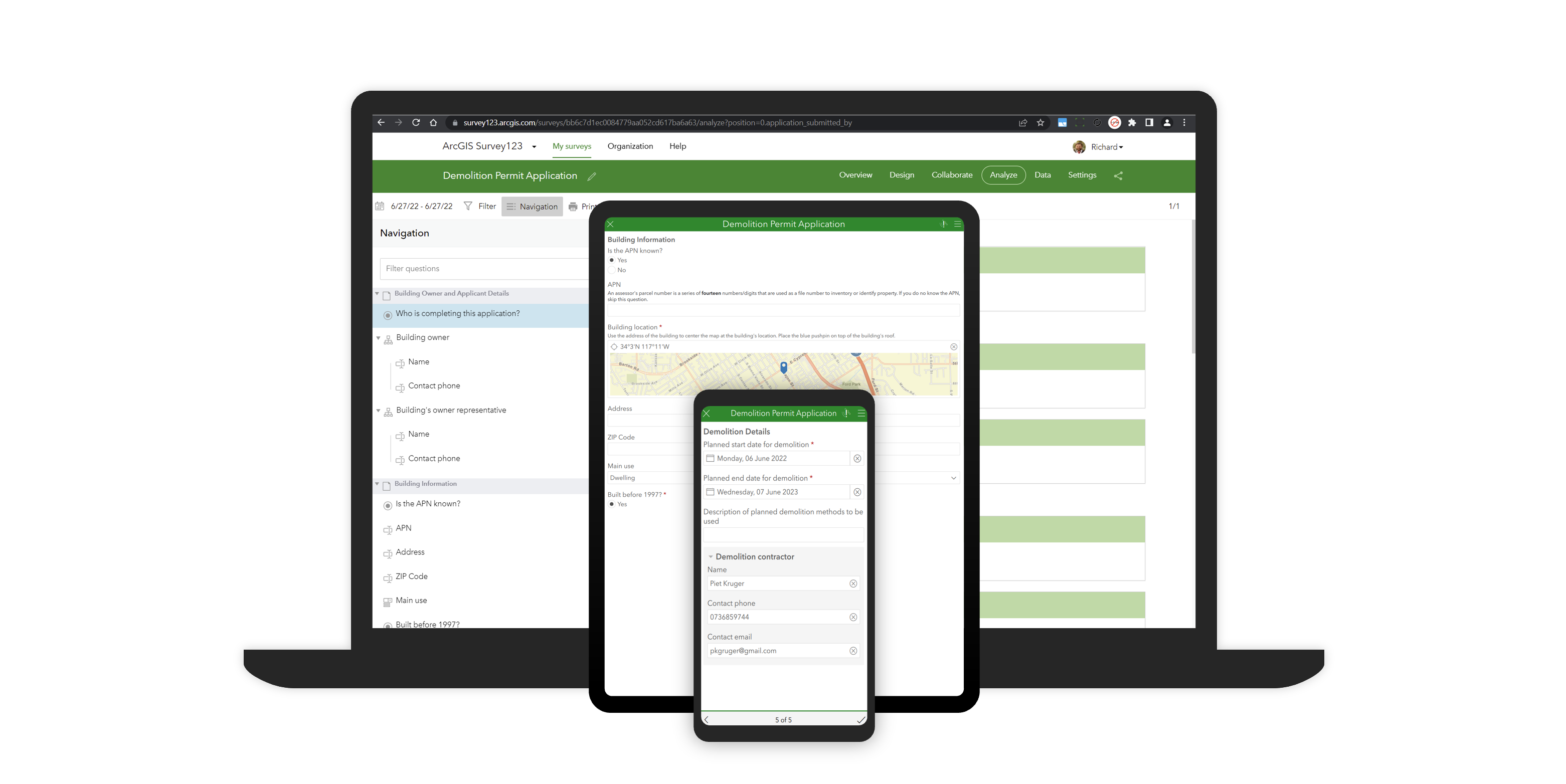The height and width of the screenshot is (784, 1566).
Task: Open the Organization menu
Action: 630,146
